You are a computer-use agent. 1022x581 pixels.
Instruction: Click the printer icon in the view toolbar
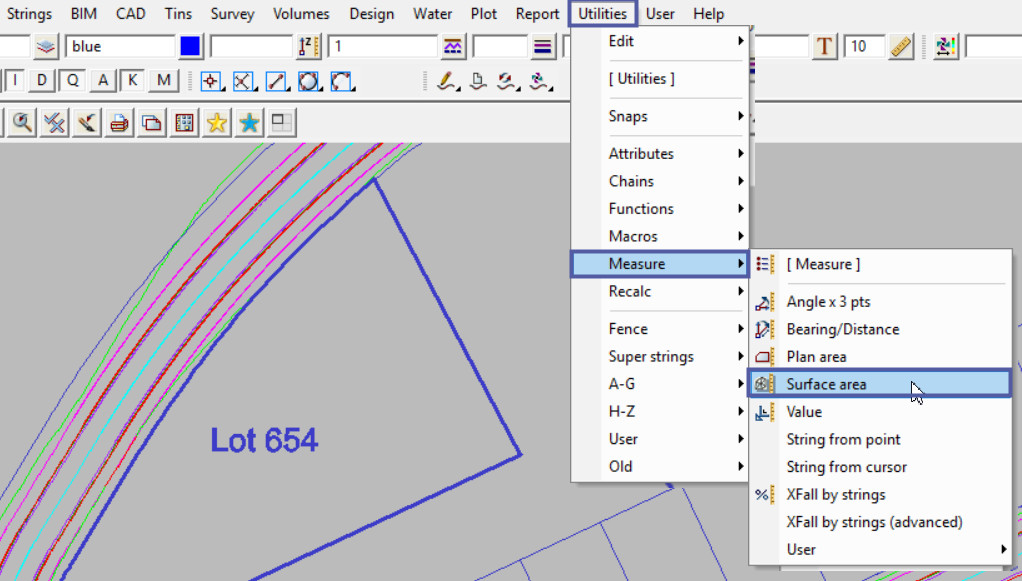coord(119,123)
